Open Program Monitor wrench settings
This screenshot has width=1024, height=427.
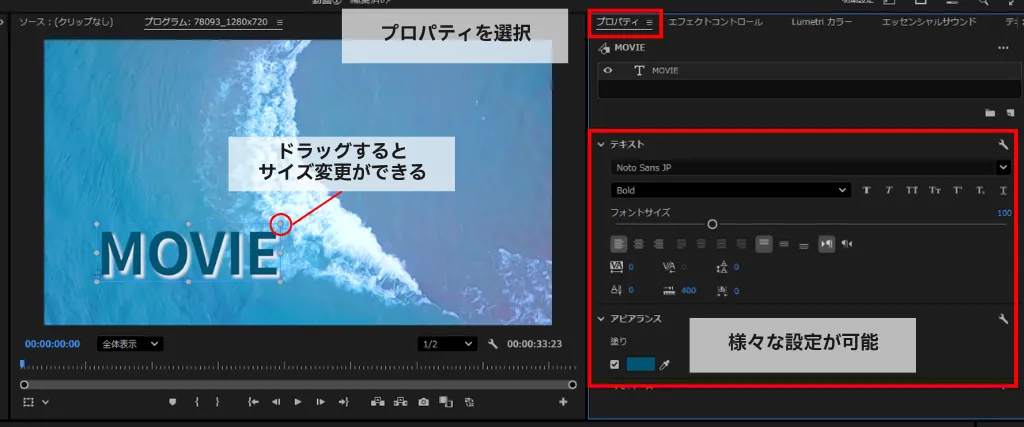pos(493,344)
